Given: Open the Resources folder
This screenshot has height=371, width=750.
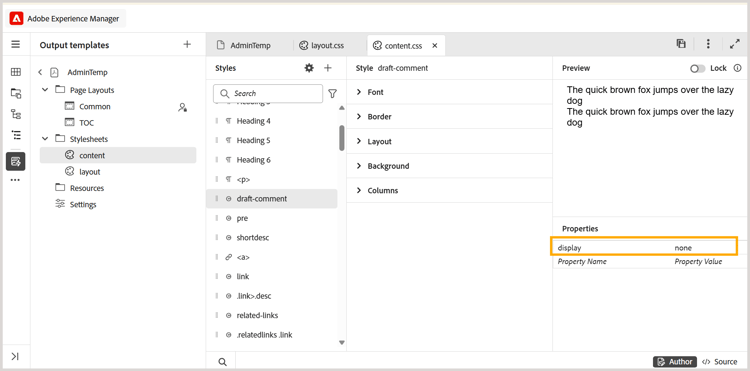Looking at the screenshot, I should point(87,188).
